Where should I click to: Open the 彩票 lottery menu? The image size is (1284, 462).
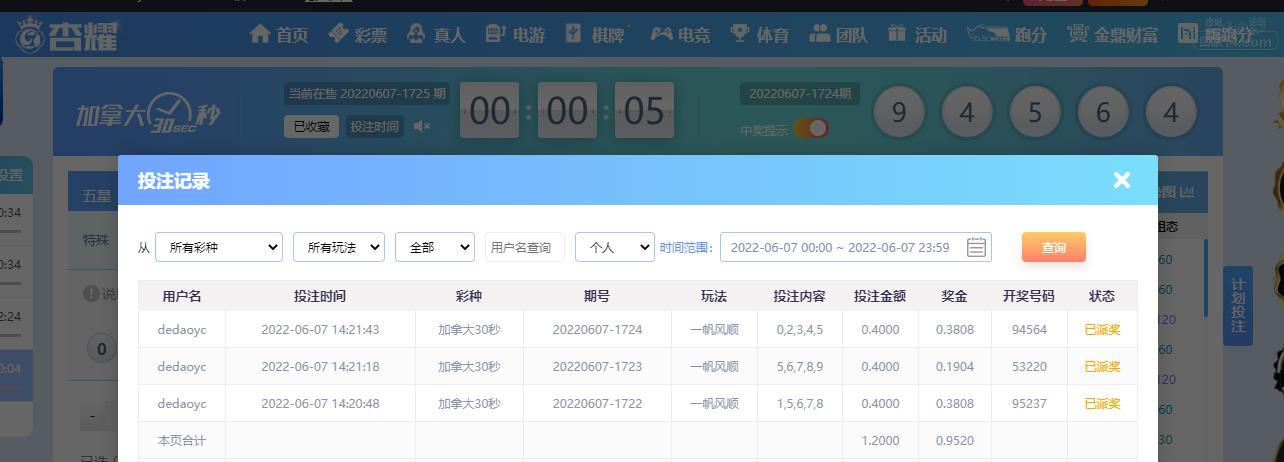coord(358,34)
